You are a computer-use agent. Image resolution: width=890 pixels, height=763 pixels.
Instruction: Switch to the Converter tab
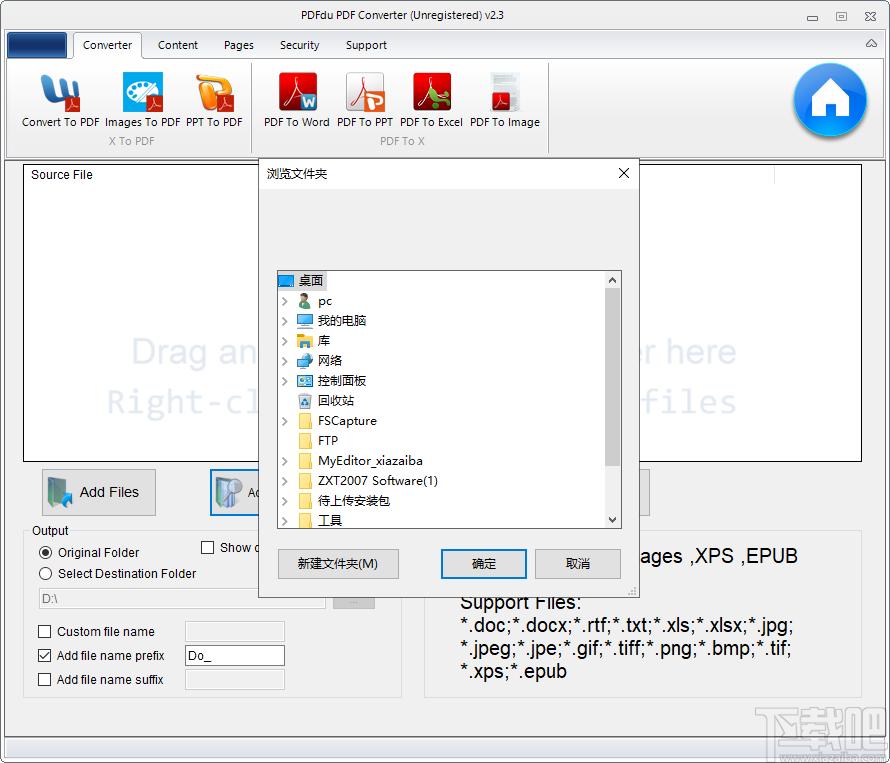pyautogui.click(x=107, y=45)
